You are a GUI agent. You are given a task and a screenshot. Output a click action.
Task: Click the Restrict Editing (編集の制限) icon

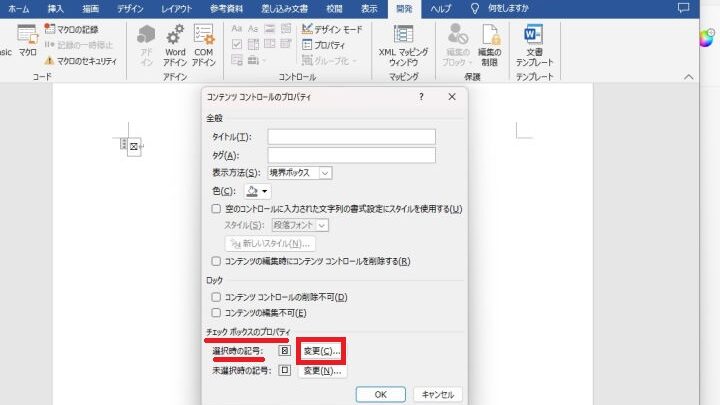[490, 42]
